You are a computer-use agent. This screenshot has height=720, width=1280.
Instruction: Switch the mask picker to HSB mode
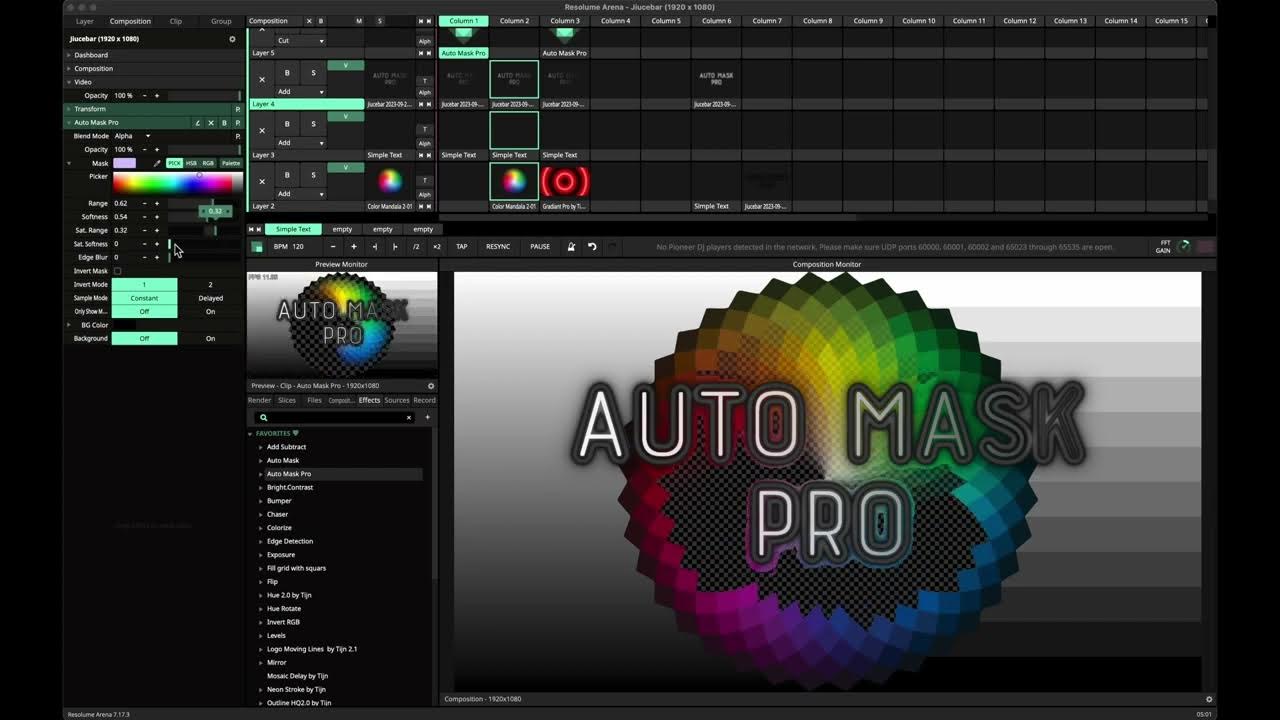coord(191,163)
